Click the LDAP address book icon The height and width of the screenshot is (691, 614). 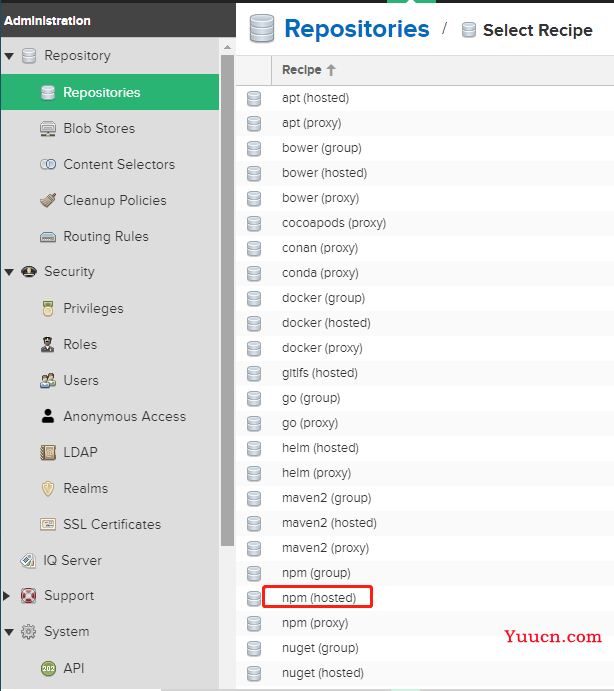pos(48,453)
